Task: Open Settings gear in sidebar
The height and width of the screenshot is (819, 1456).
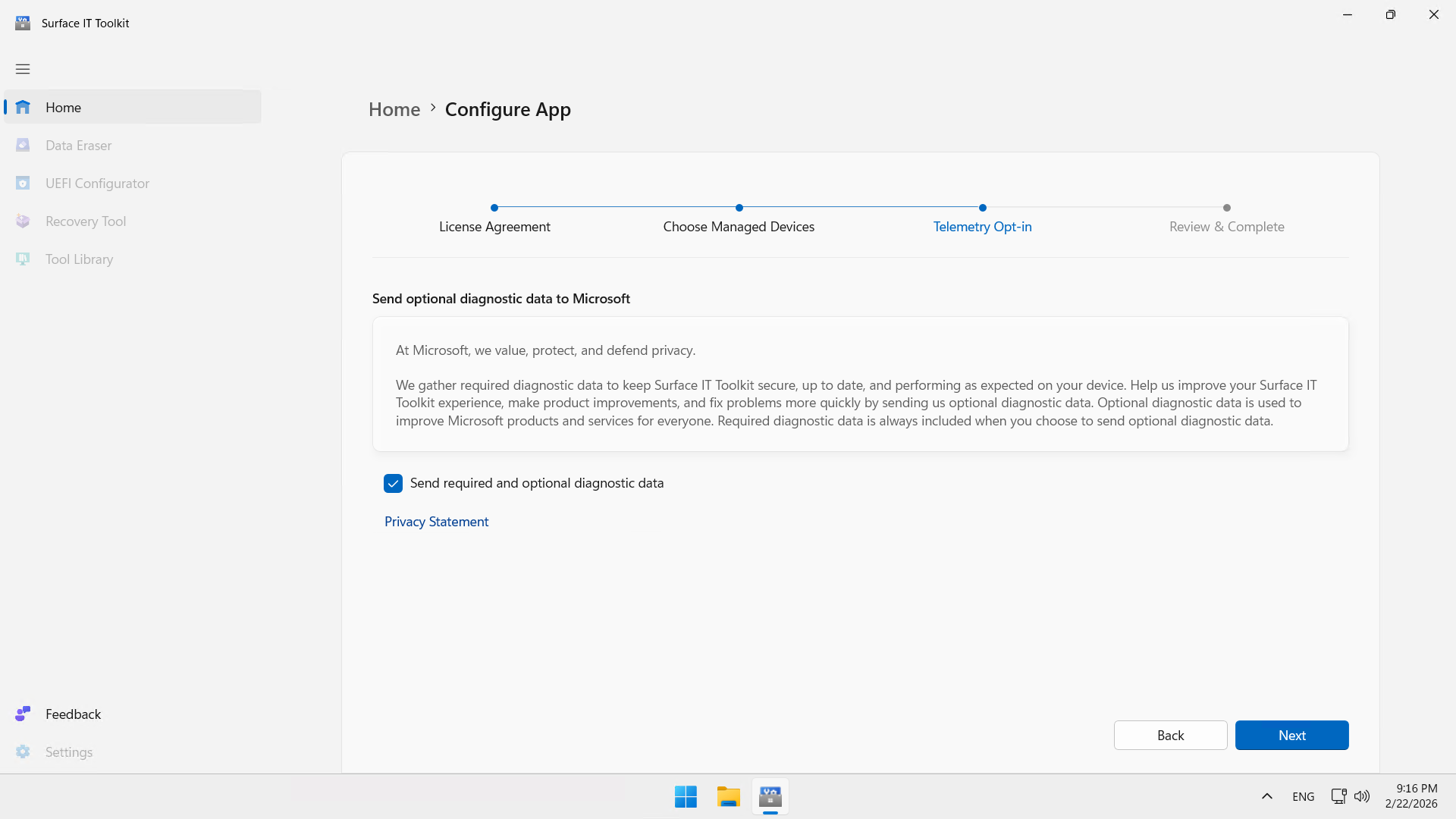Action: click(x=23, y=752)
